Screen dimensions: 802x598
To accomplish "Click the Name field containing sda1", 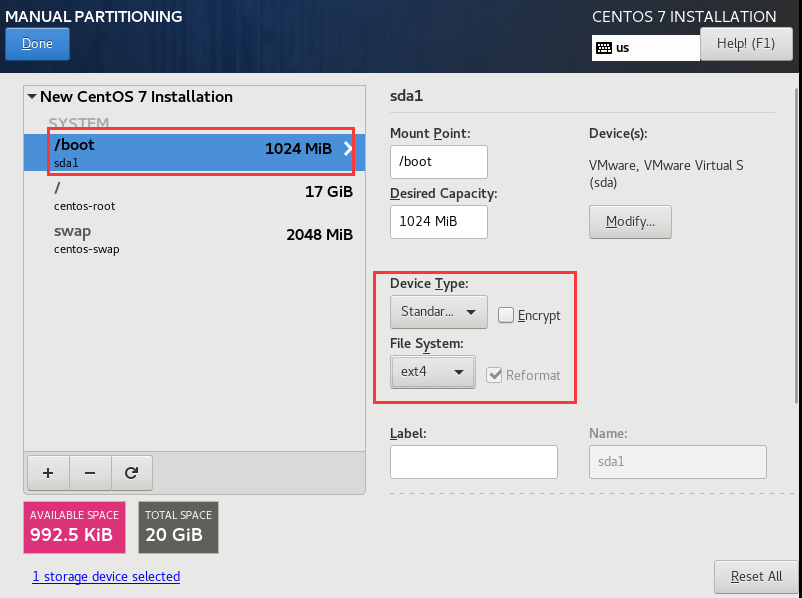I will (x=678, y=461).
